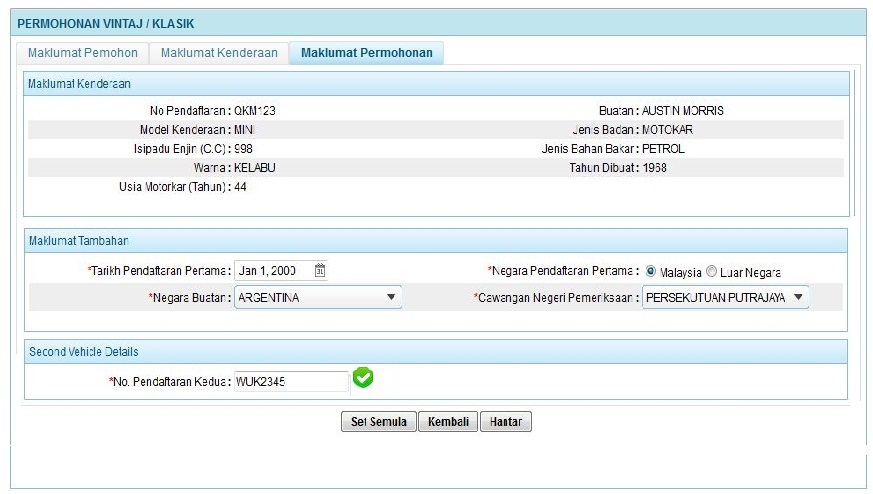Click the Kembali button
Image resolution: width=873 pixels, height=494 pixels.
(448, 422)
